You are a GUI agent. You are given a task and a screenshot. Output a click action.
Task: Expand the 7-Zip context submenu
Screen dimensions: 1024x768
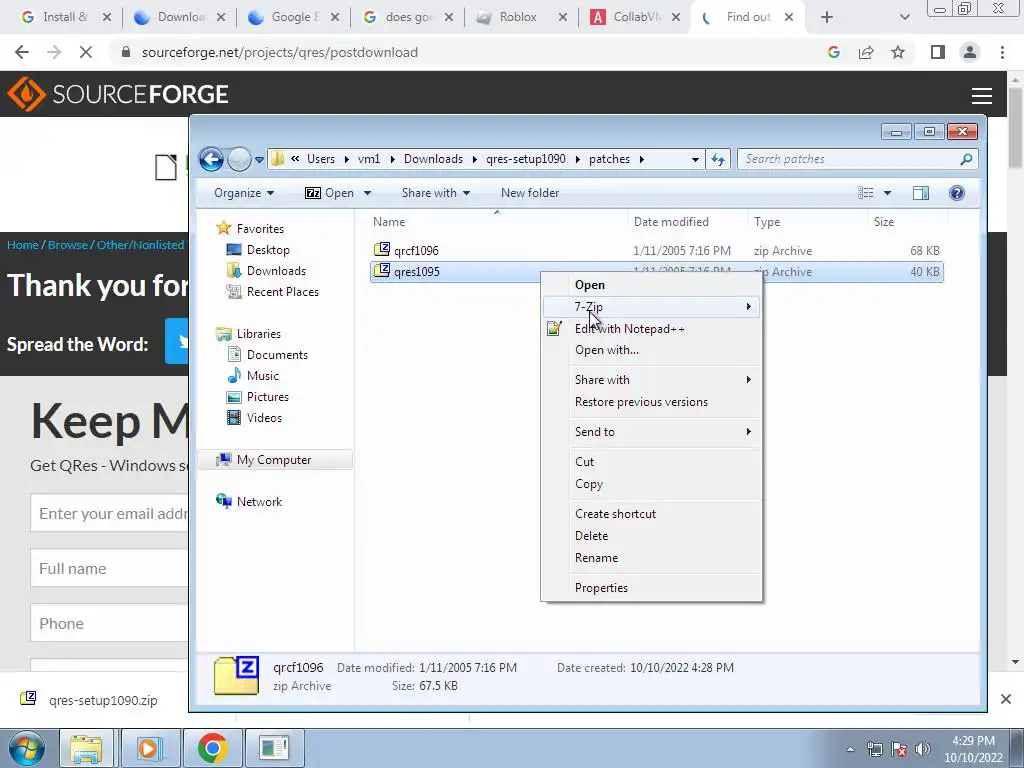click(x=651, y=306)
